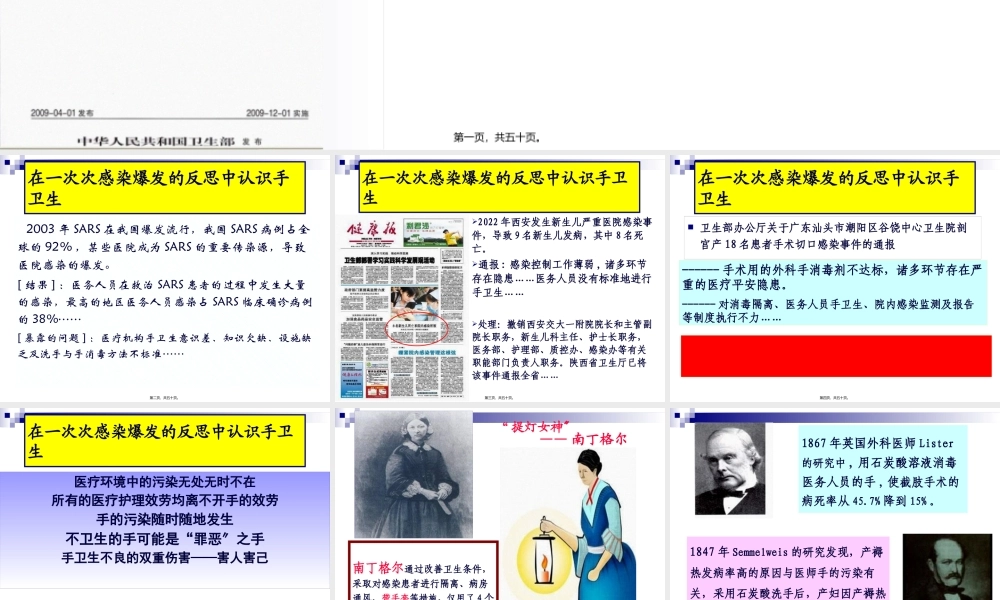Click the black-and-white Nightingale photograph

[x=413, y=475]
